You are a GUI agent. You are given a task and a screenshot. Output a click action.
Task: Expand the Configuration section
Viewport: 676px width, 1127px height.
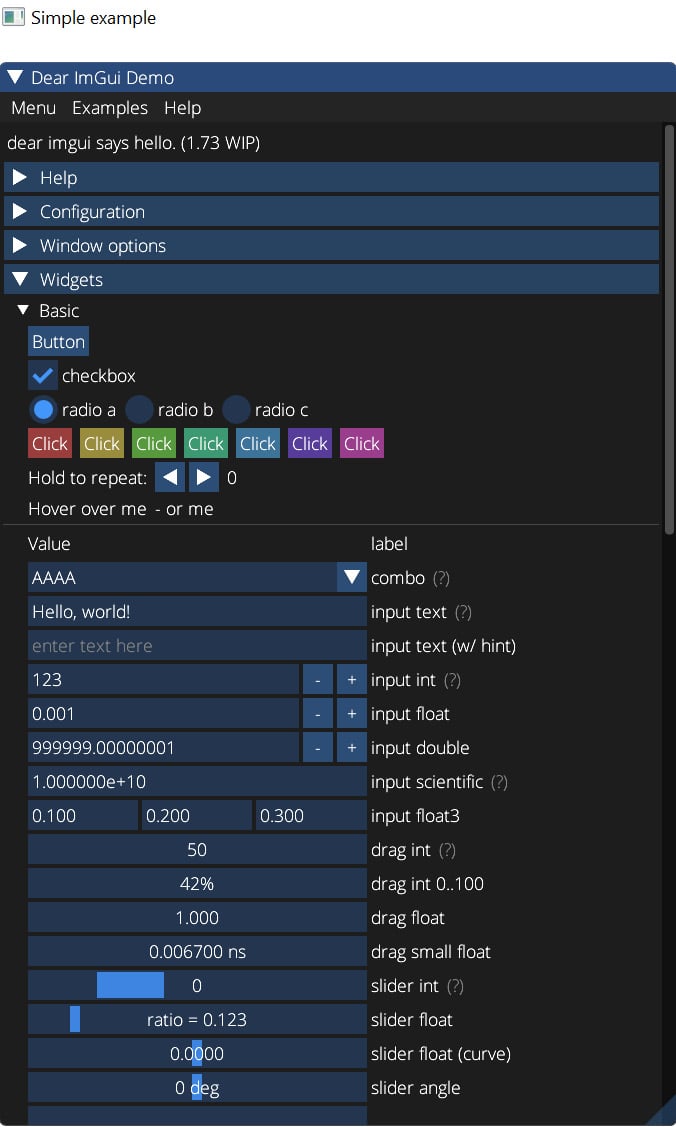[x=331, y=211]
